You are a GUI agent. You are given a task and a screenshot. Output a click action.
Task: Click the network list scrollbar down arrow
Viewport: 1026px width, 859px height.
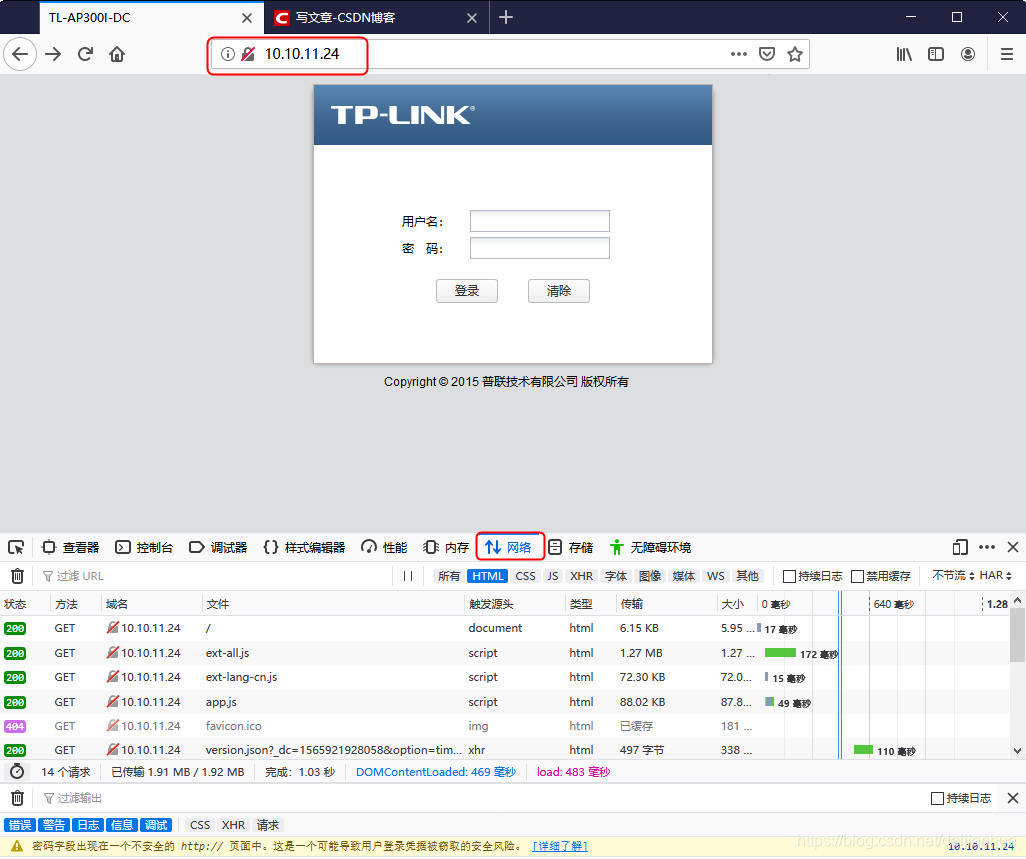(1017, 751)
